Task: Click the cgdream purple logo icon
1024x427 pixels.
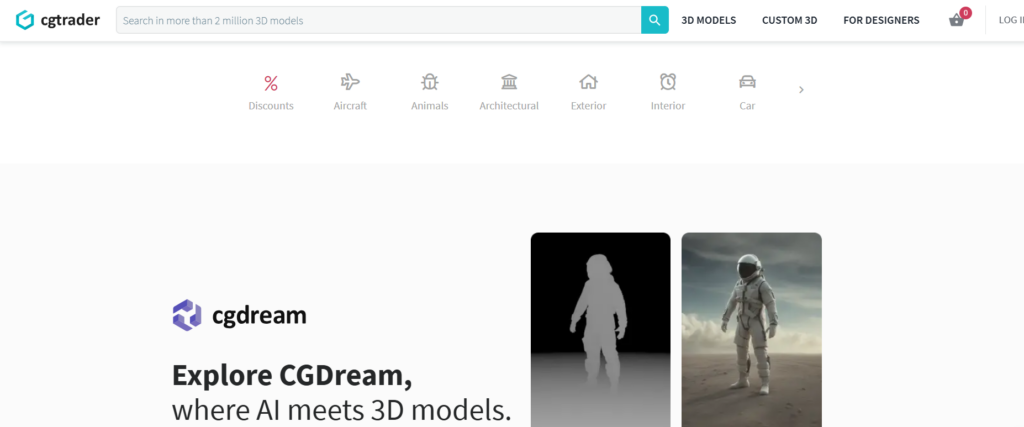Action: click(x=187, y=315)
